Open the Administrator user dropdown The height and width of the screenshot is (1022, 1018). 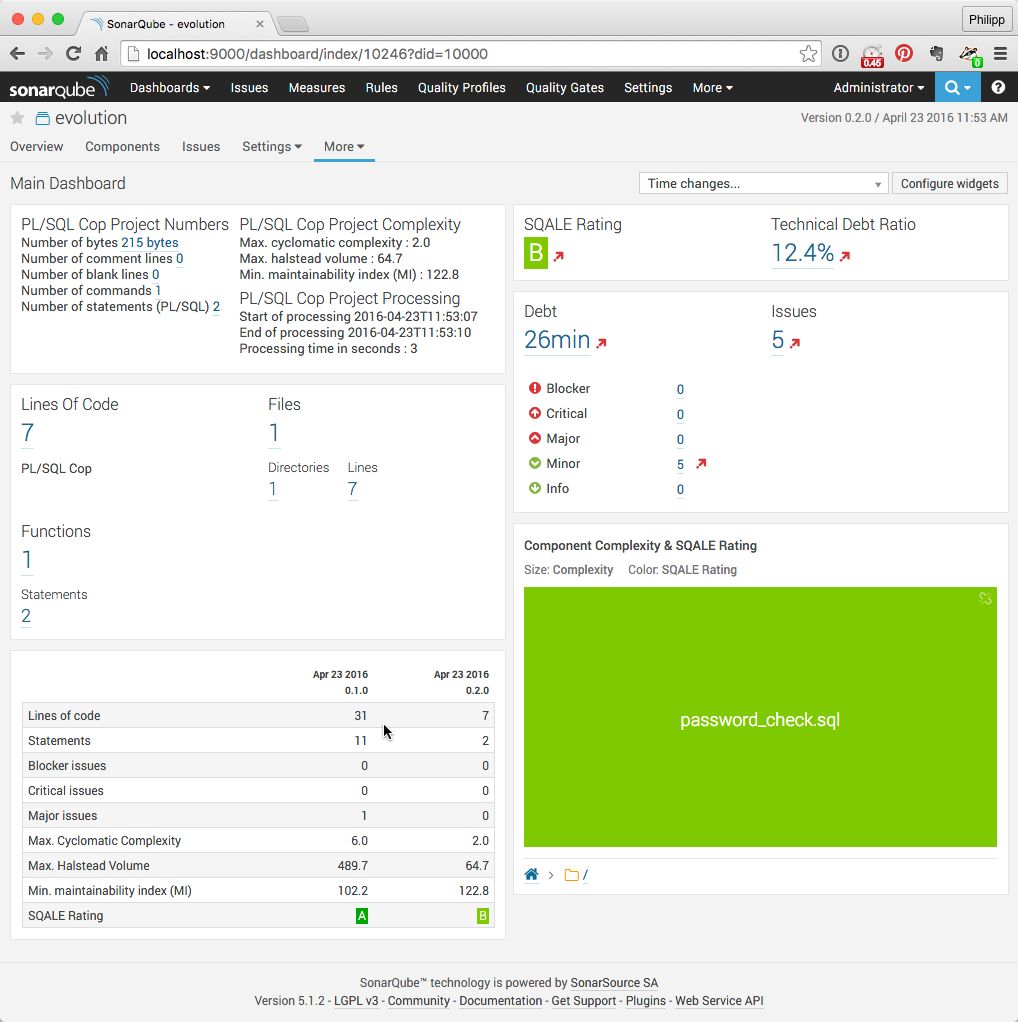click(879, 87)
